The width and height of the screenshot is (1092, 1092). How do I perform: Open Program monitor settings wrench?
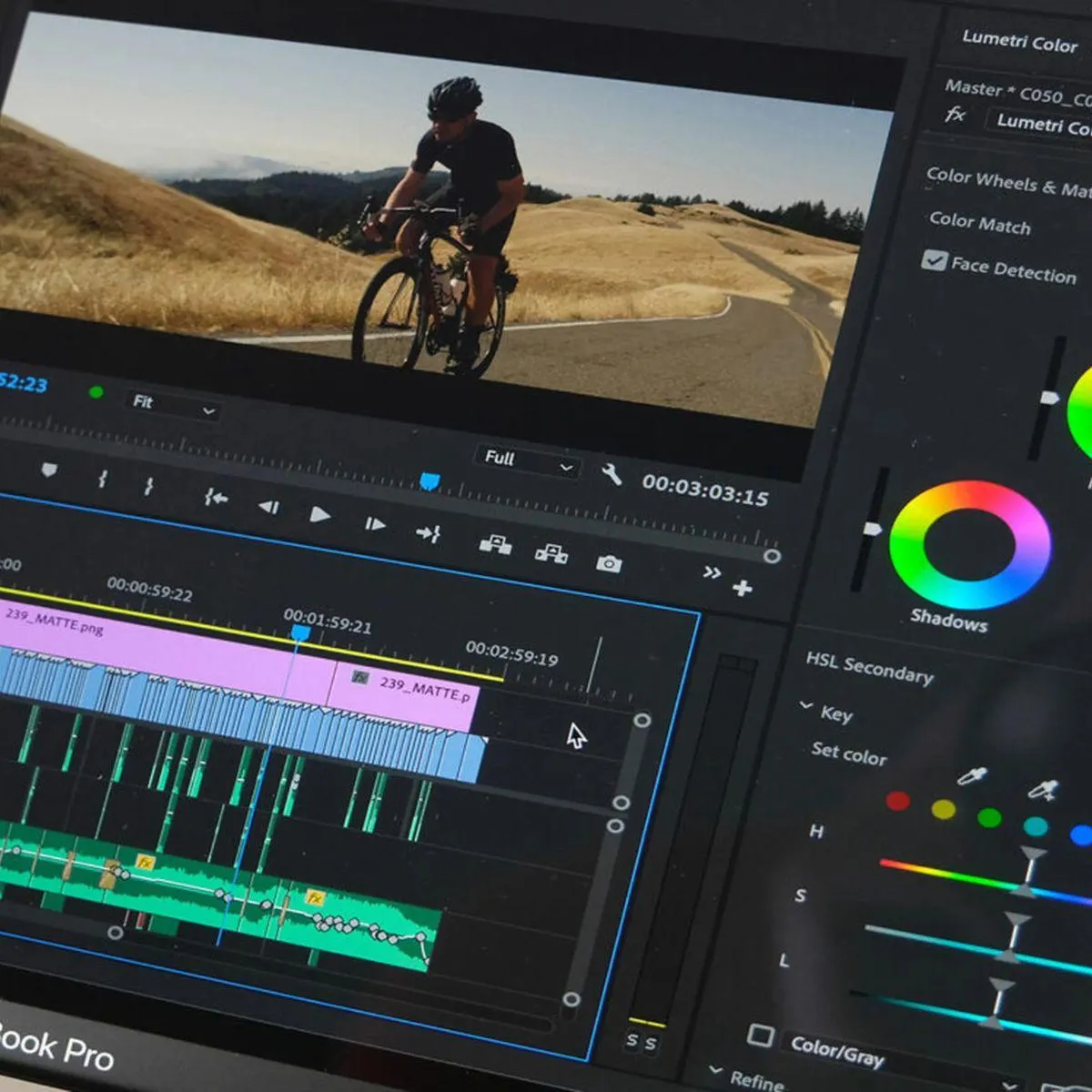tap(612, 473)
